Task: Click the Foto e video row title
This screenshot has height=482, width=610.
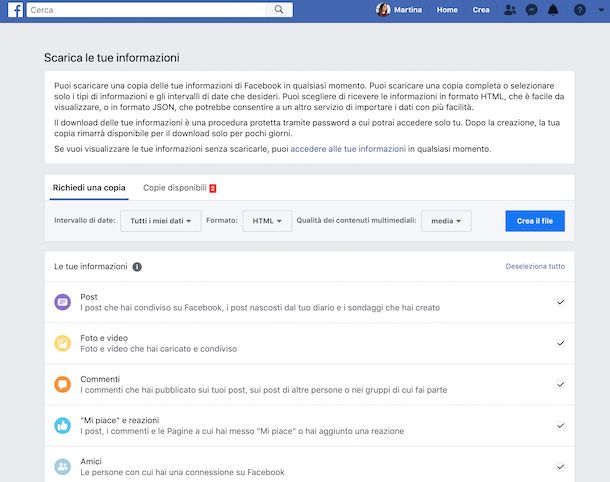Action: click(x=104, y=338)
